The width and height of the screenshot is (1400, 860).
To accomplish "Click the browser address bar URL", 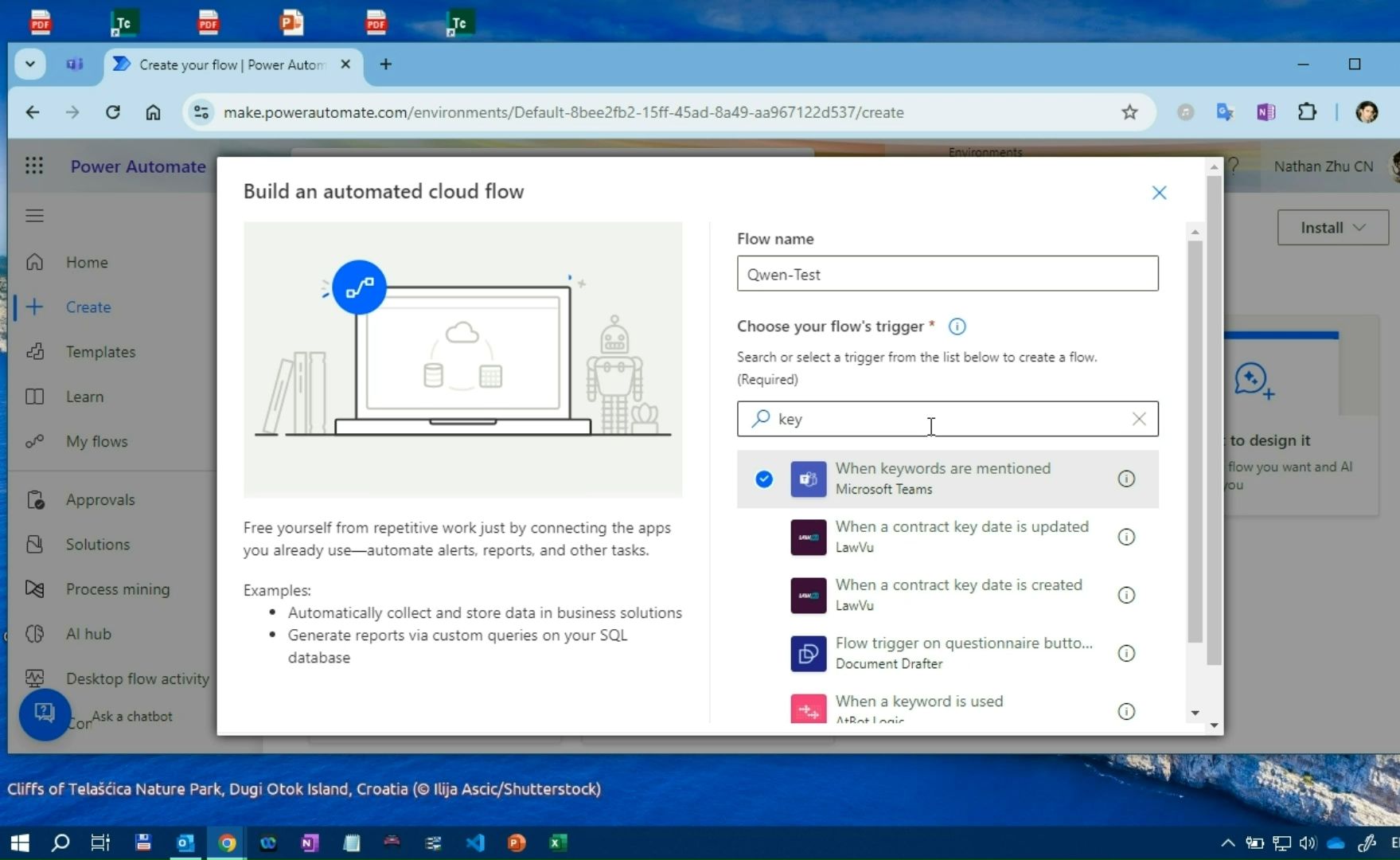I will pos(564,112).
